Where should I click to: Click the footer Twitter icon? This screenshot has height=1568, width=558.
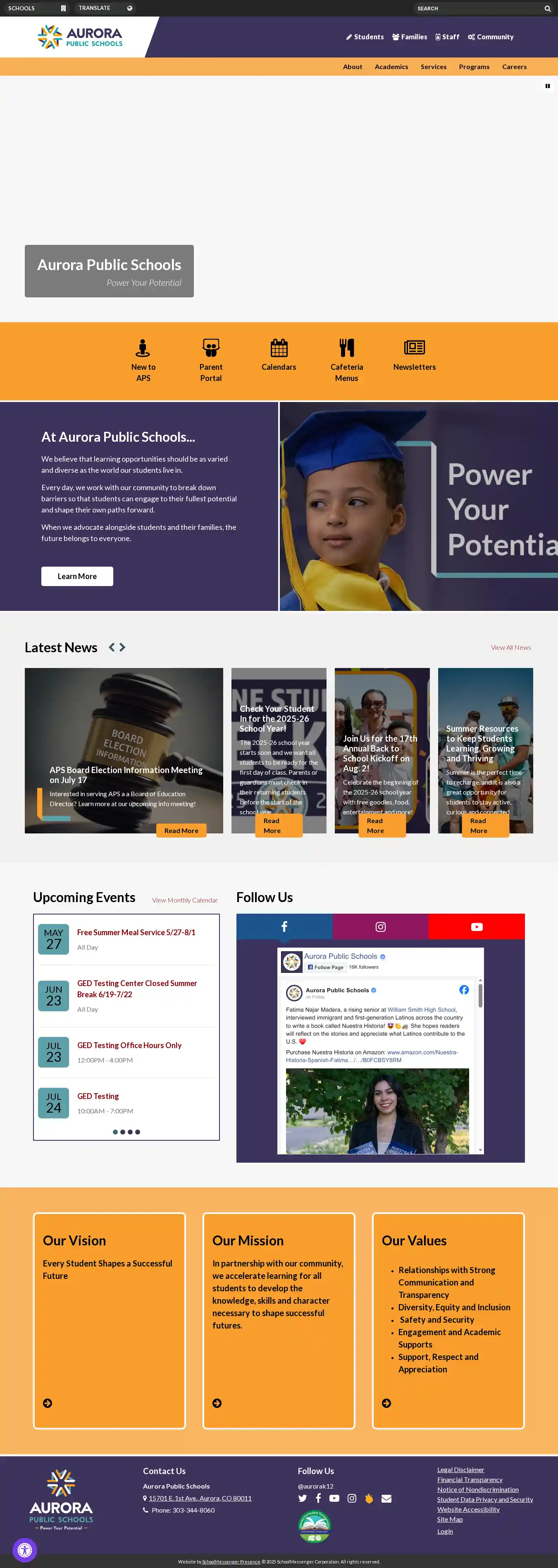point(303,1498)
